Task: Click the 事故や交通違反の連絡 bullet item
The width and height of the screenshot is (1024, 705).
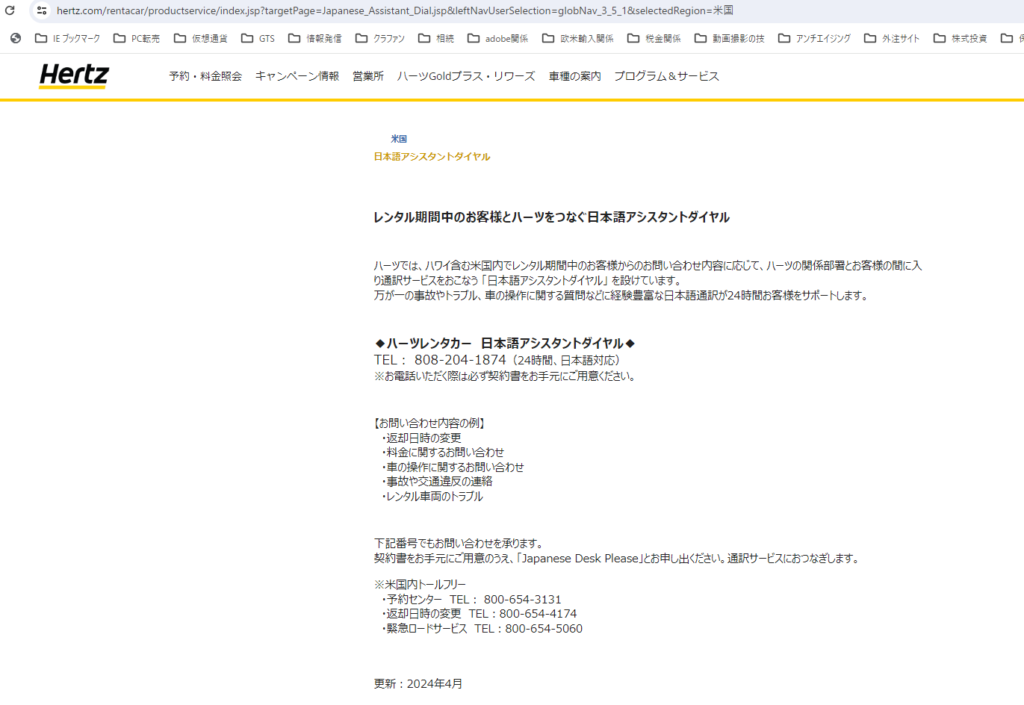Action: click(438, 482)
